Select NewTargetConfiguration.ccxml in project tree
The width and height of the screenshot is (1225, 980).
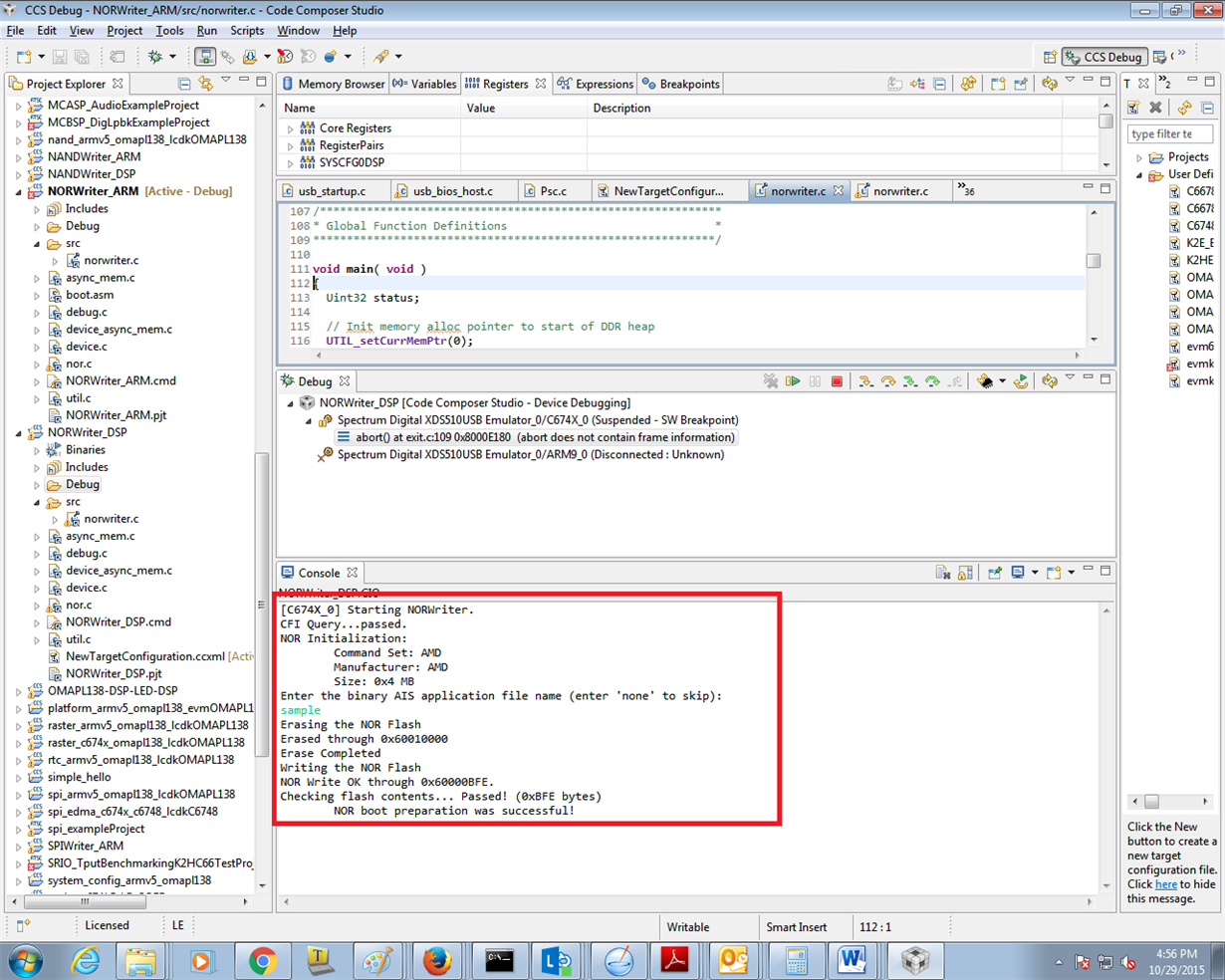point(147,656)
